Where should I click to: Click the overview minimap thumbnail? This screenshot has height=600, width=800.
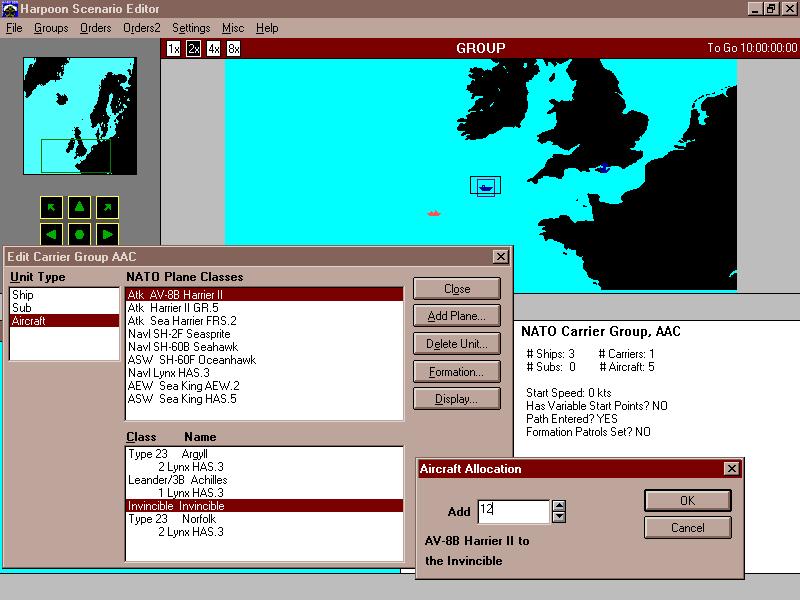point(80,116)
